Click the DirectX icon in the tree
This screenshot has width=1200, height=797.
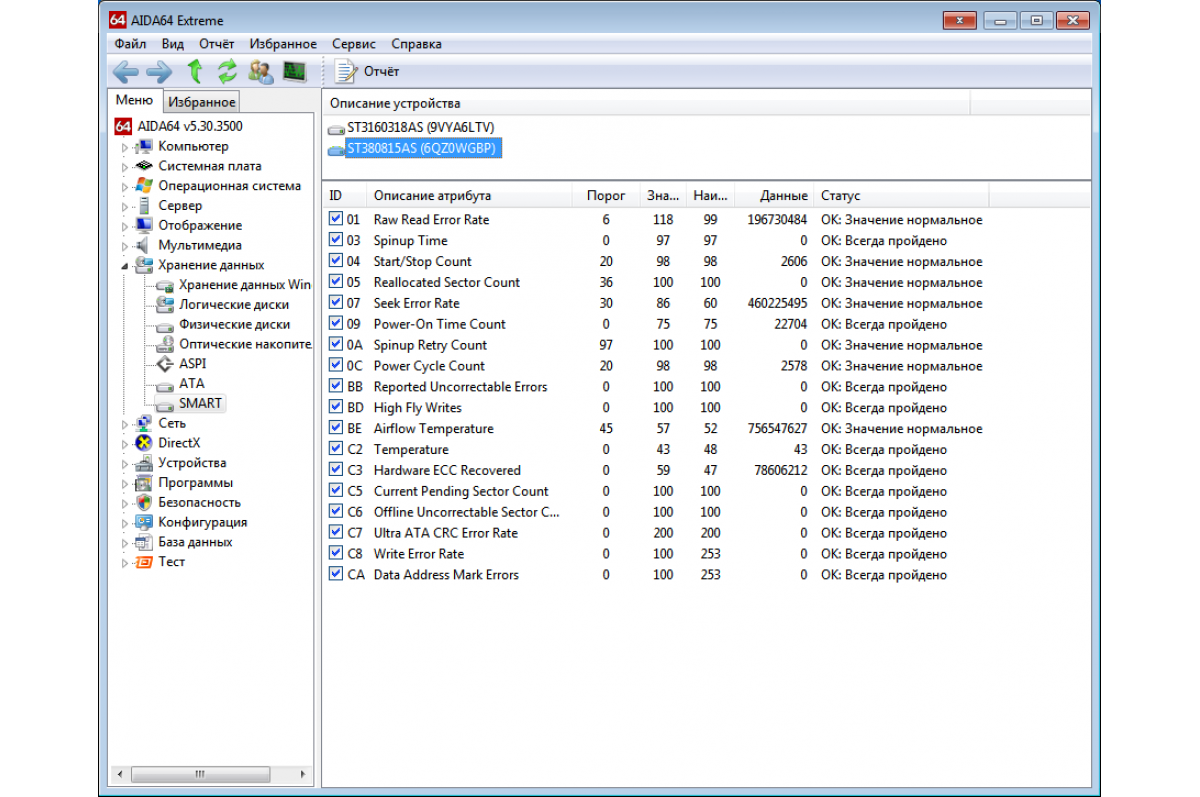(145, 443)
